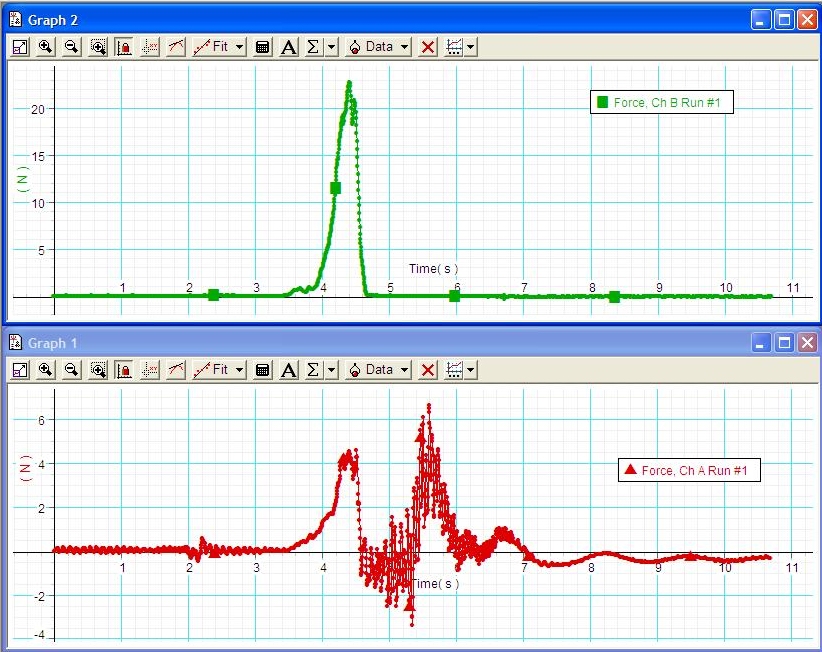Viewport: 822px width, 652px height.
Task: Open Fit dropdown arrow in Graph 1 toolbar
Action: (239, 370)
